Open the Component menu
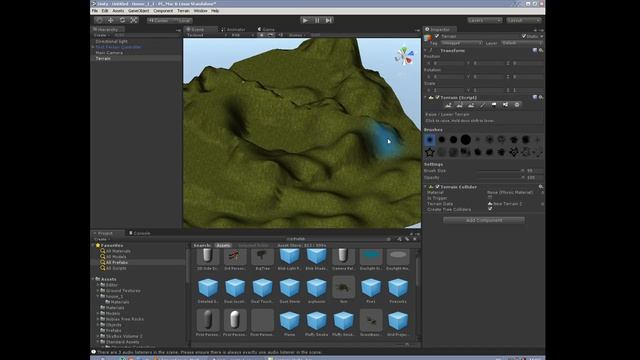This screenshot has height=360, width=640. (x=163, y=11)
